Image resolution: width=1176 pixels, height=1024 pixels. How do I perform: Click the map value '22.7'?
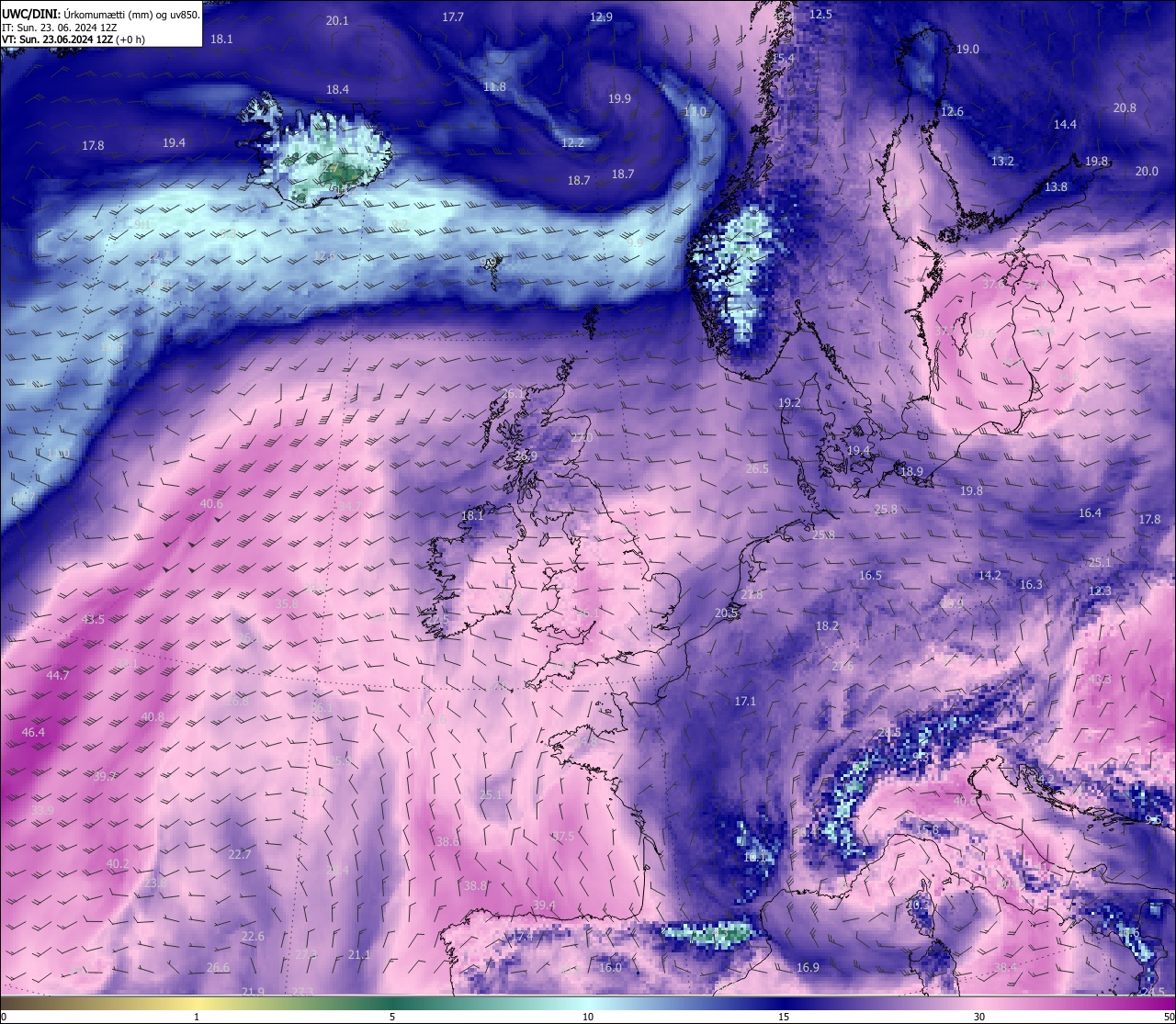coord(239,854)
